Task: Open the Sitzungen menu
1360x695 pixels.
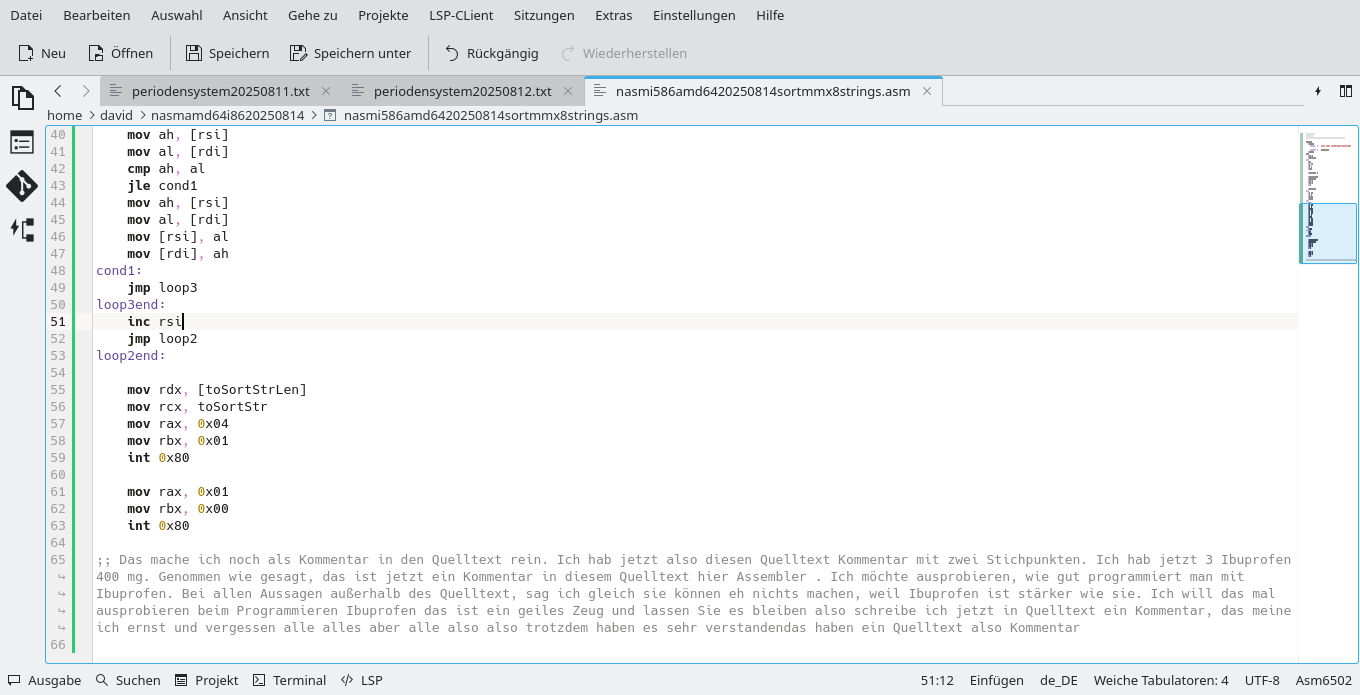Action: click(x=542, y=15)
